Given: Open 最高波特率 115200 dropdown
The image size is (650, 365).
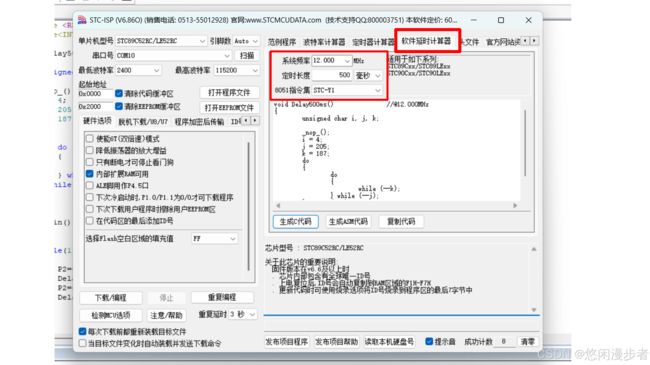Looking at the screenshot, I should [x=236, y=70].
